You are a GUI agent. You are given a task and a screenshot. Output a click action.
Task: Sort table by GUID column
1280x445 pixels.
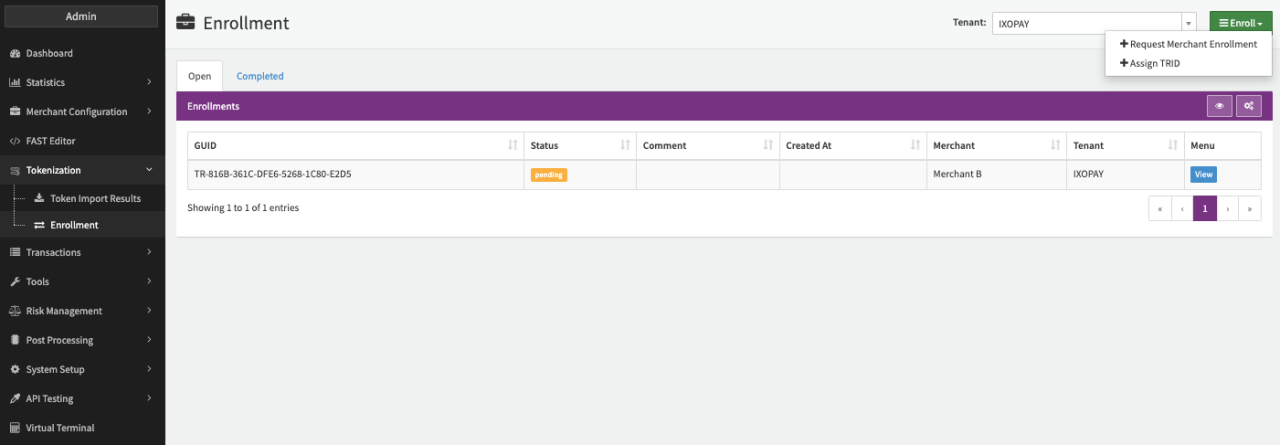pyautogui.click(x=513, y=146)
